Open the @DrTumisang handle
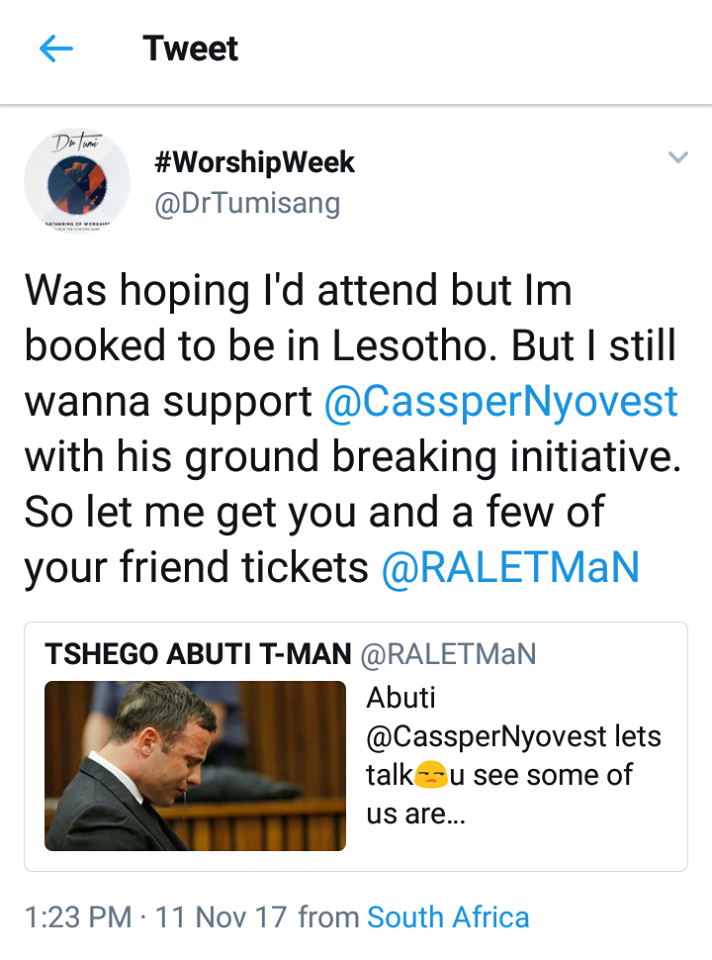Screen dimensions: 712x960 tap(247, 204)
